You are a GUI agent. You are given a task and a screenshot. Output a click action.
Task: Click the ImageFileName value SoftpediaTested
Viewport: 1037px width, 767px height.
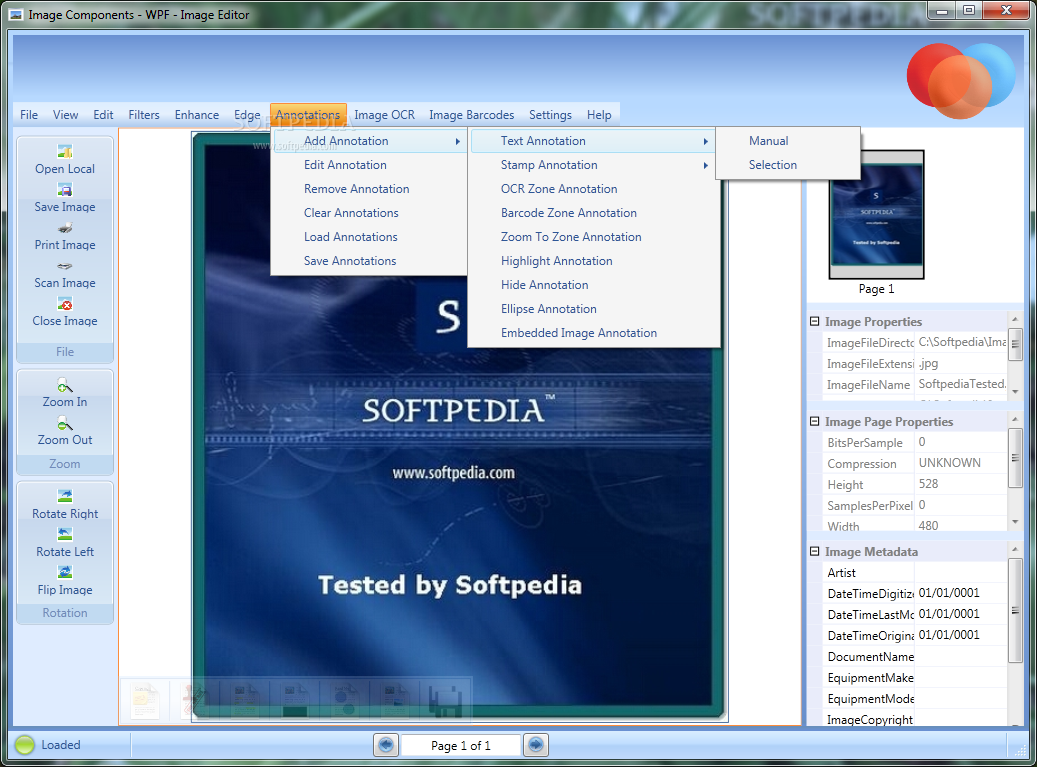(962, 384)
